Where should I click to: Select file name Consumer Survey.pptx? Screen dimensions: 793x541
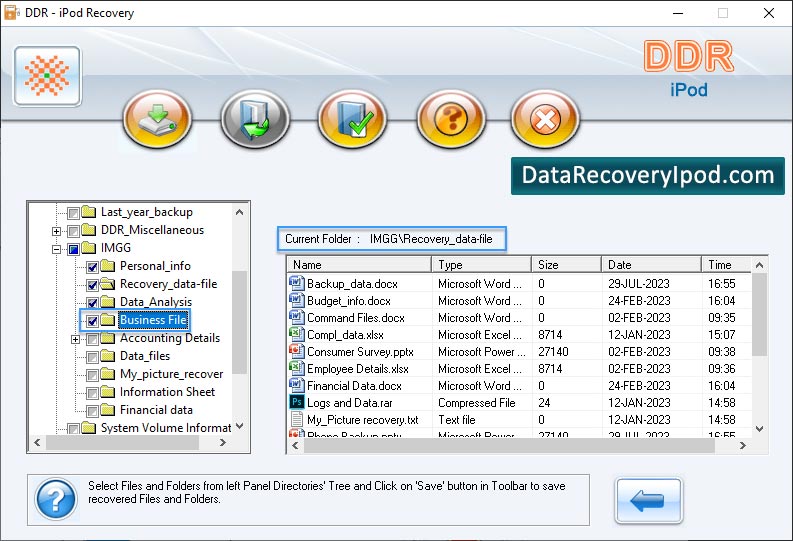pos(361,351)
